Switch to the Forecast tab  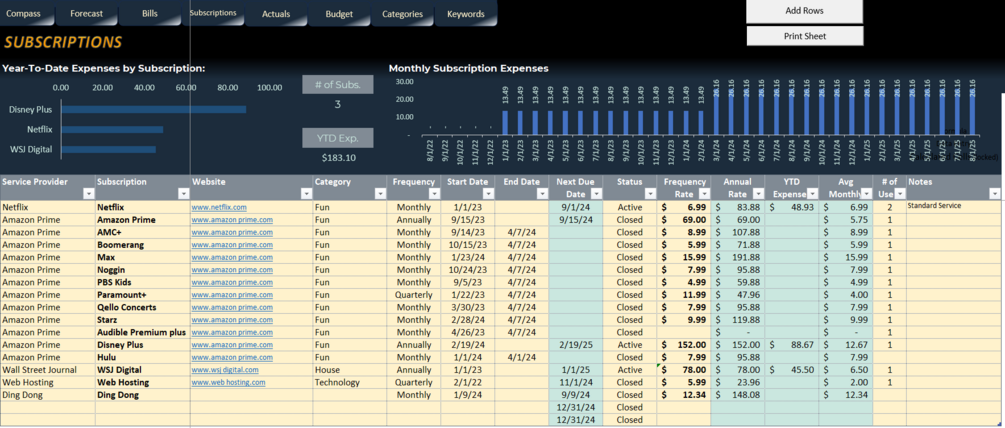pyautogui.click(x=86, y=13)
